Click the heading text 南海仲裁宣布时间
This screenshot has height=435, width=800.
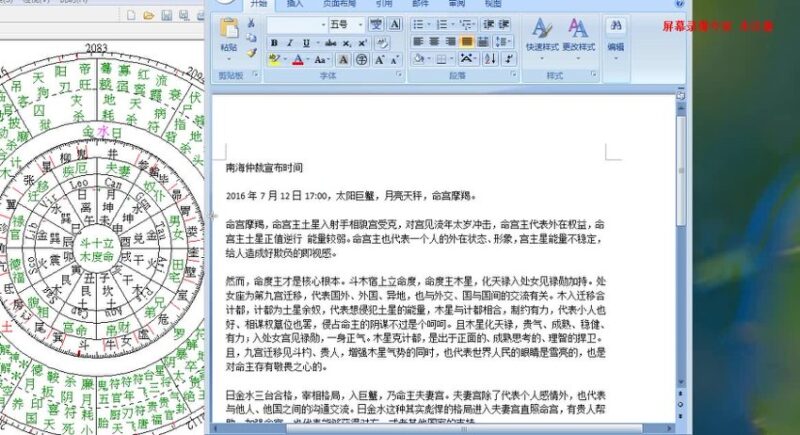[264, 167]
